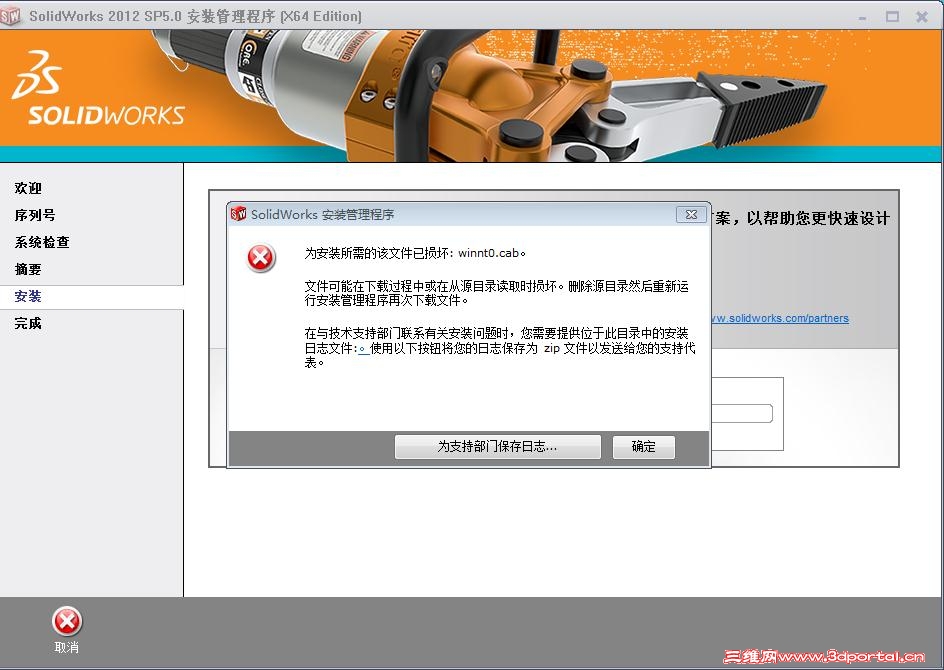Click the SolidWorks 2012 SP5.0 window title
This screenshot has width=944, height=670.
pyautogui.click(x=196, y=16)
